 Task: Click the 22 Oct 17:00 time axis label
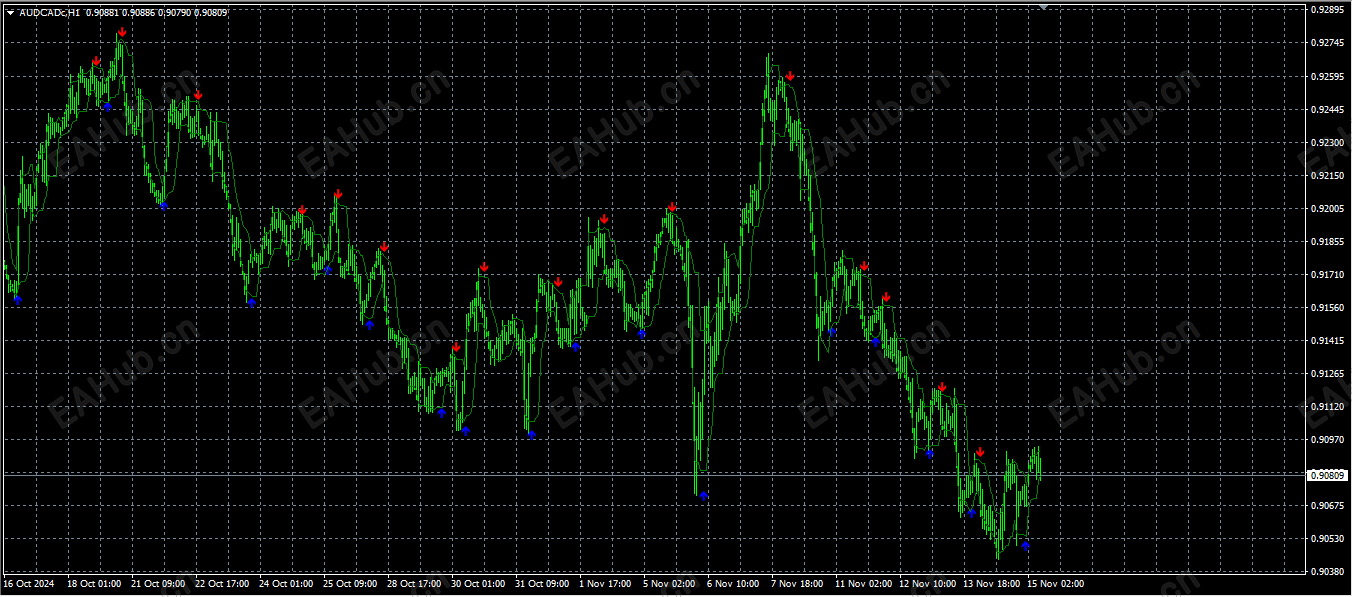222,583
